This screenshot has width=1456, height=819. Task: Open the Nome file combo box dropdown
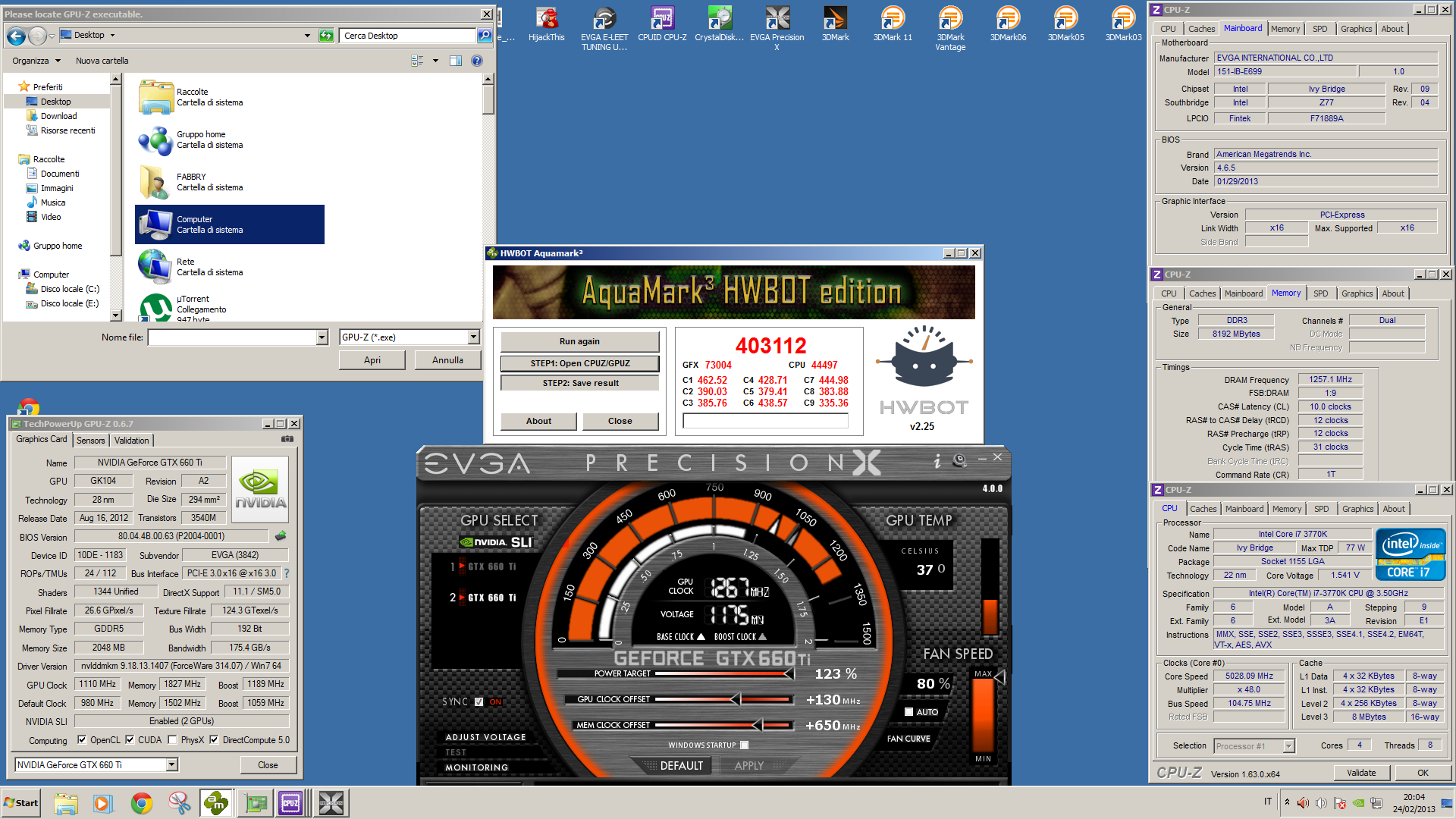coord(322,337)
